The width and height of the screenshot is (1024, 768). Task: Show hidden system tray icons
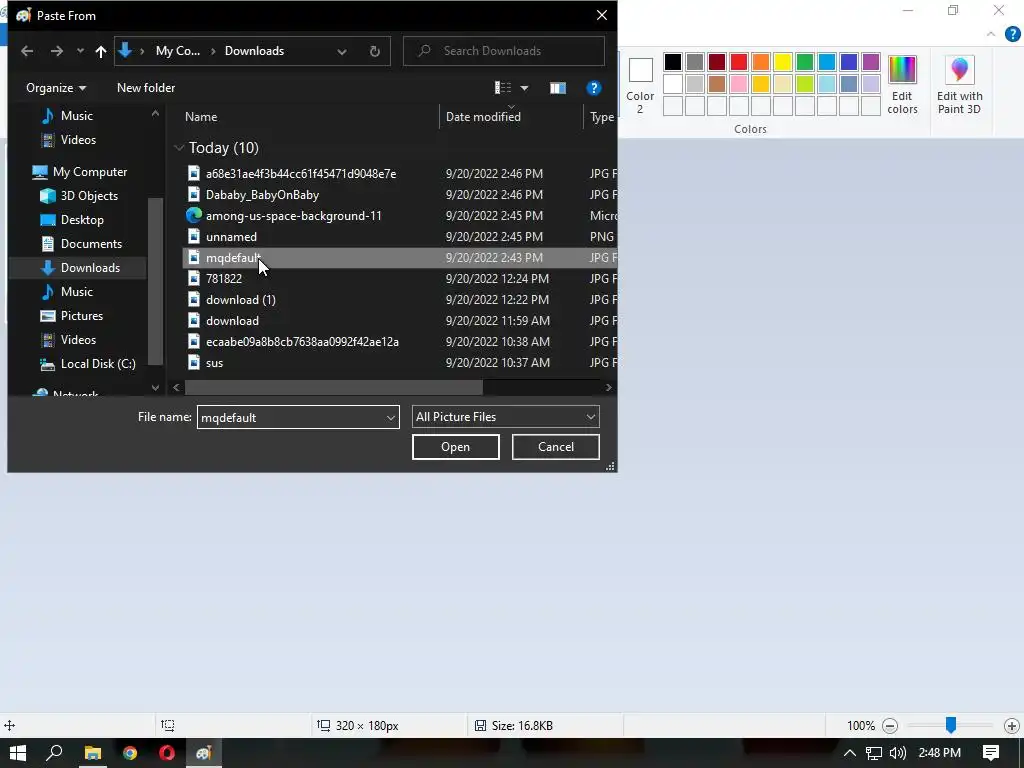pos(850,753)
